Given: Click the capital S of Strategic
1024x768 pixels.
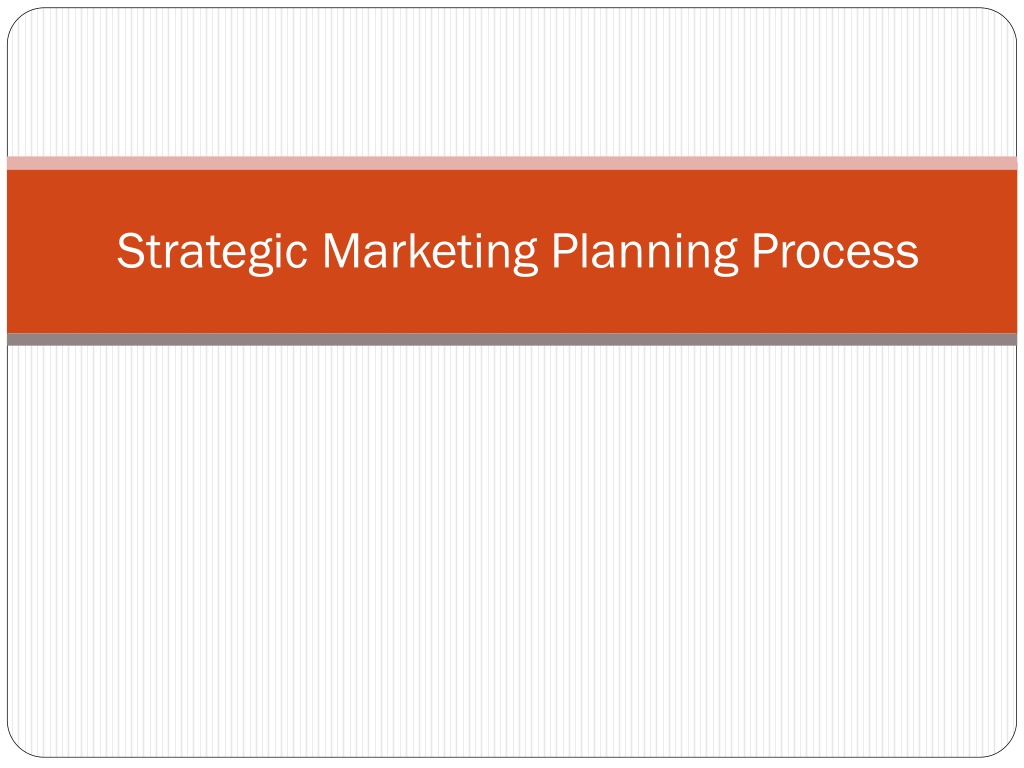Looking at the screenshot, I should pyautogui.click(x=130, y=251).
